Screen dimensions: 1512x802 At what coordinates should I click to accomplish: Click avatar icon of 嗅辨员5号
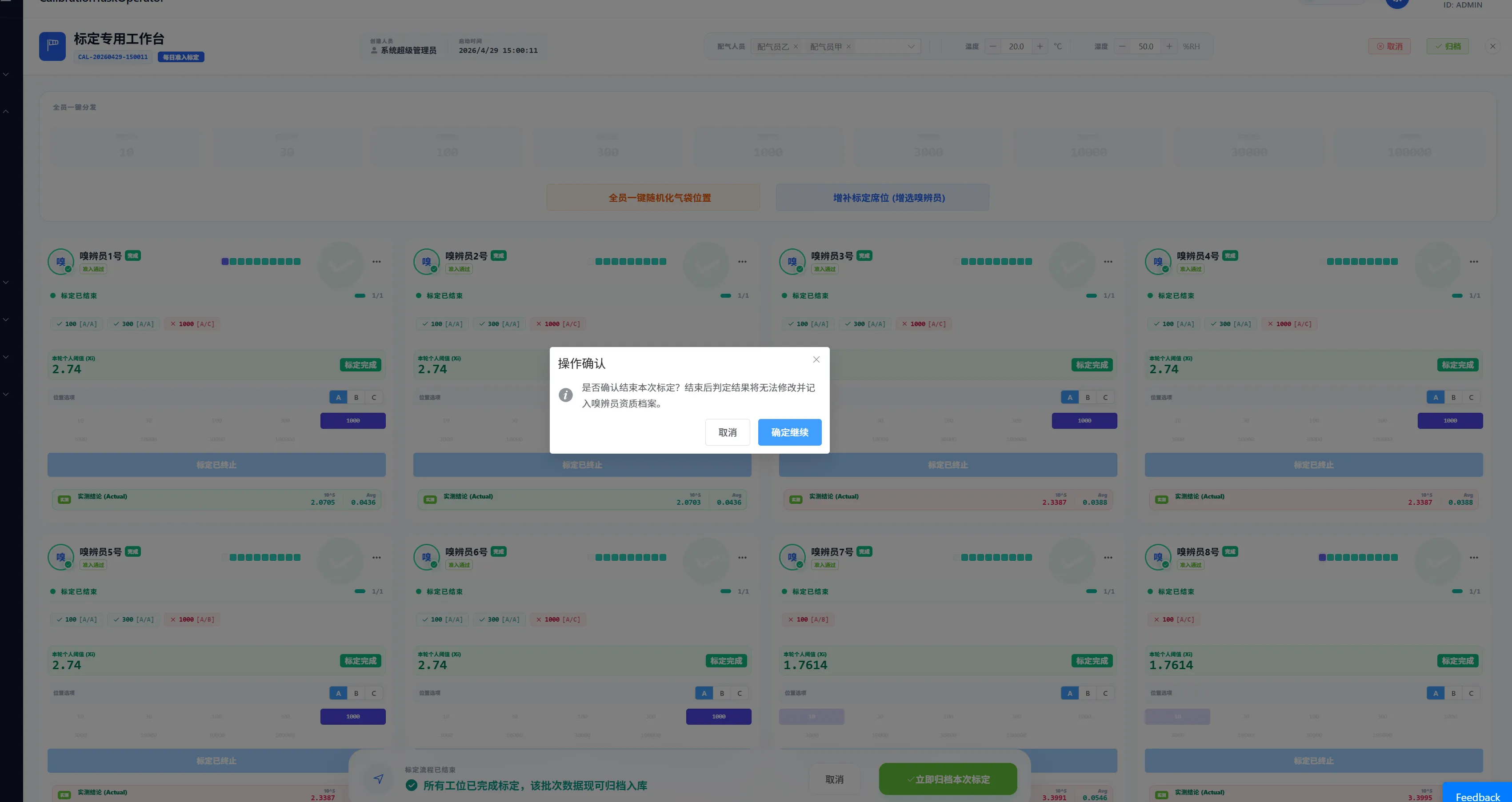(x=60, y=557)
